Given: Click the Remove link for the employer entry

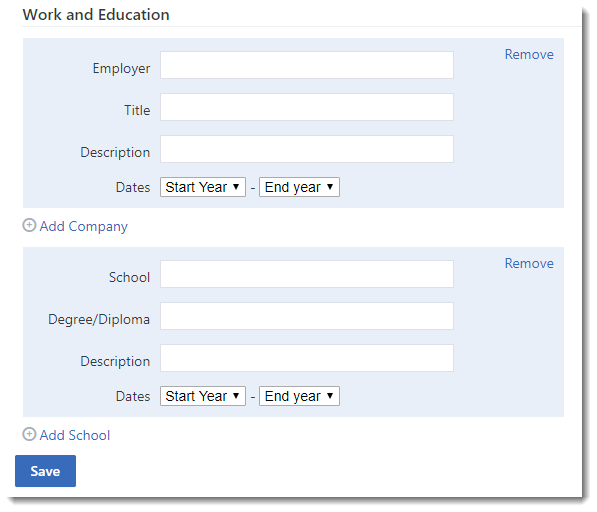Looking at the screenshot, I should tap(529, 54).
